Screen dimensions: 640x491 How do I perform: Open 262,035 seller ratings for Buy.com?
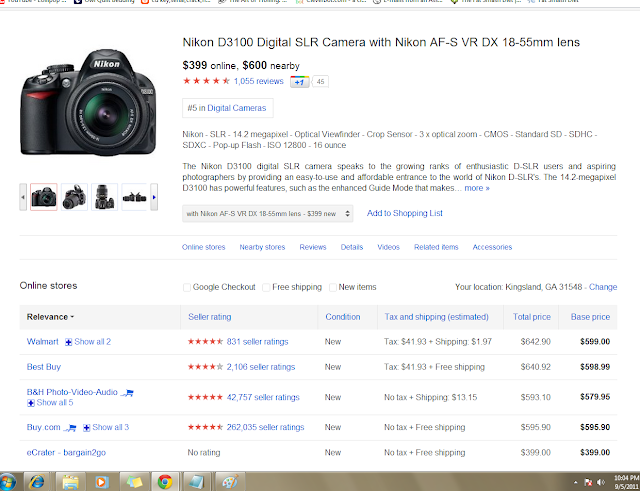point(265,427)
